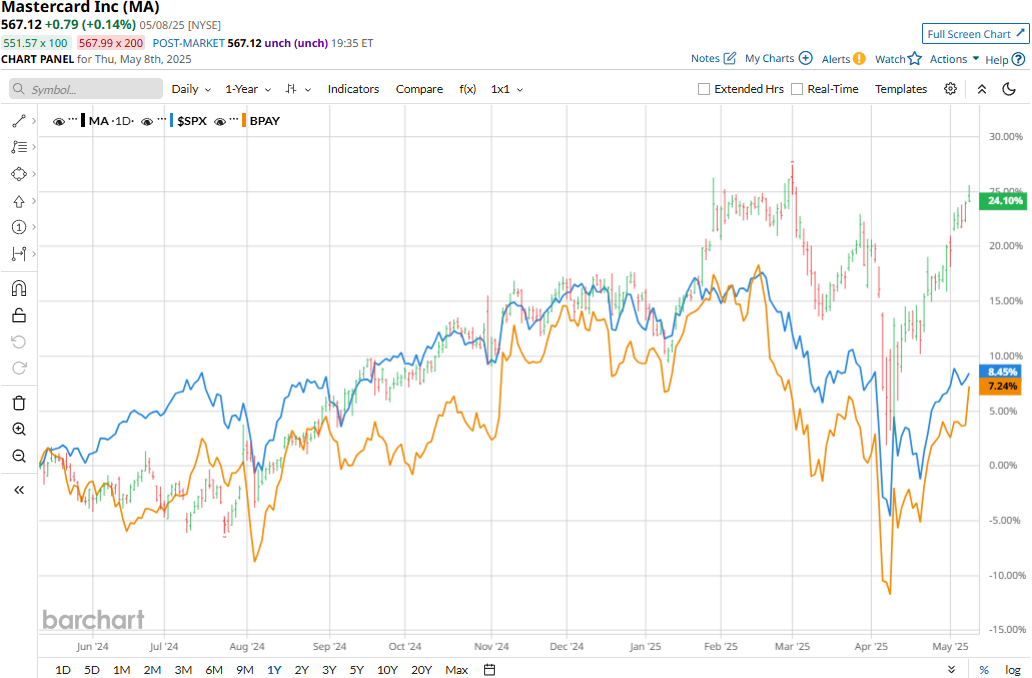Open chart in Full Screen
Screen dimensions: 1032x678
click(x=975, y=34)
